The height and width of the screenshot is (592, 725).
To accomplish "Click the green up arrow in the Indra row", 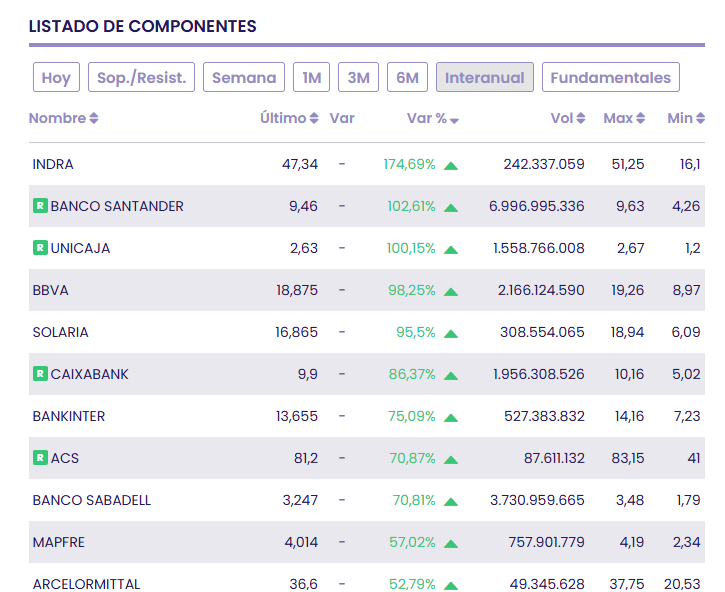I will (x=451, y=165).
